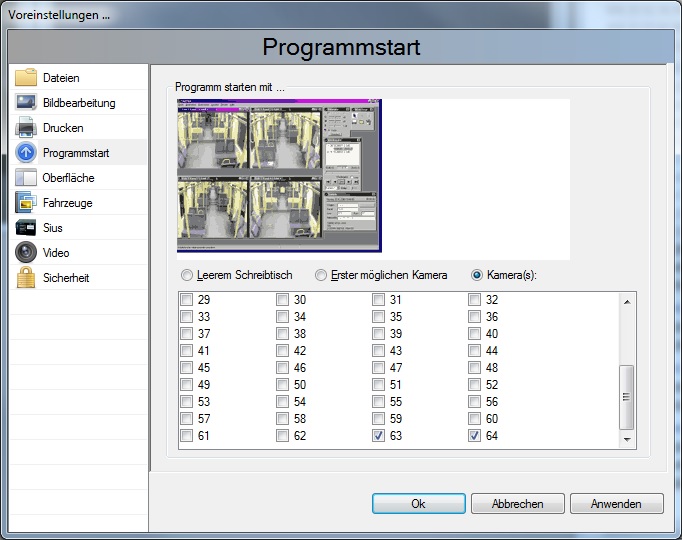Click the Abbrechen button

517,504
